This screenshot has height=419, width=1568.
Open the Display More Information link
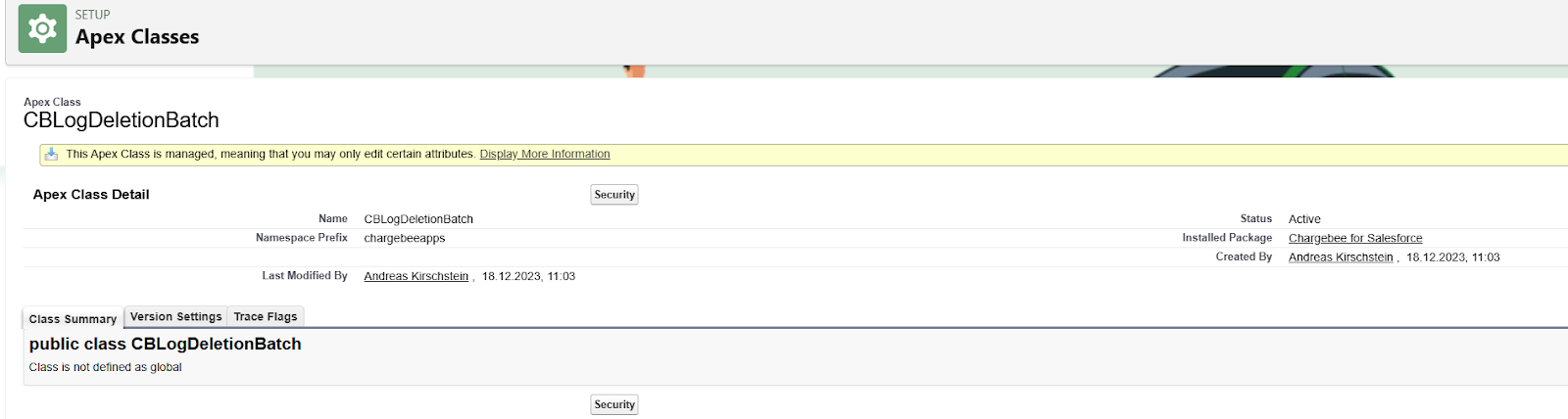point(544,154)
